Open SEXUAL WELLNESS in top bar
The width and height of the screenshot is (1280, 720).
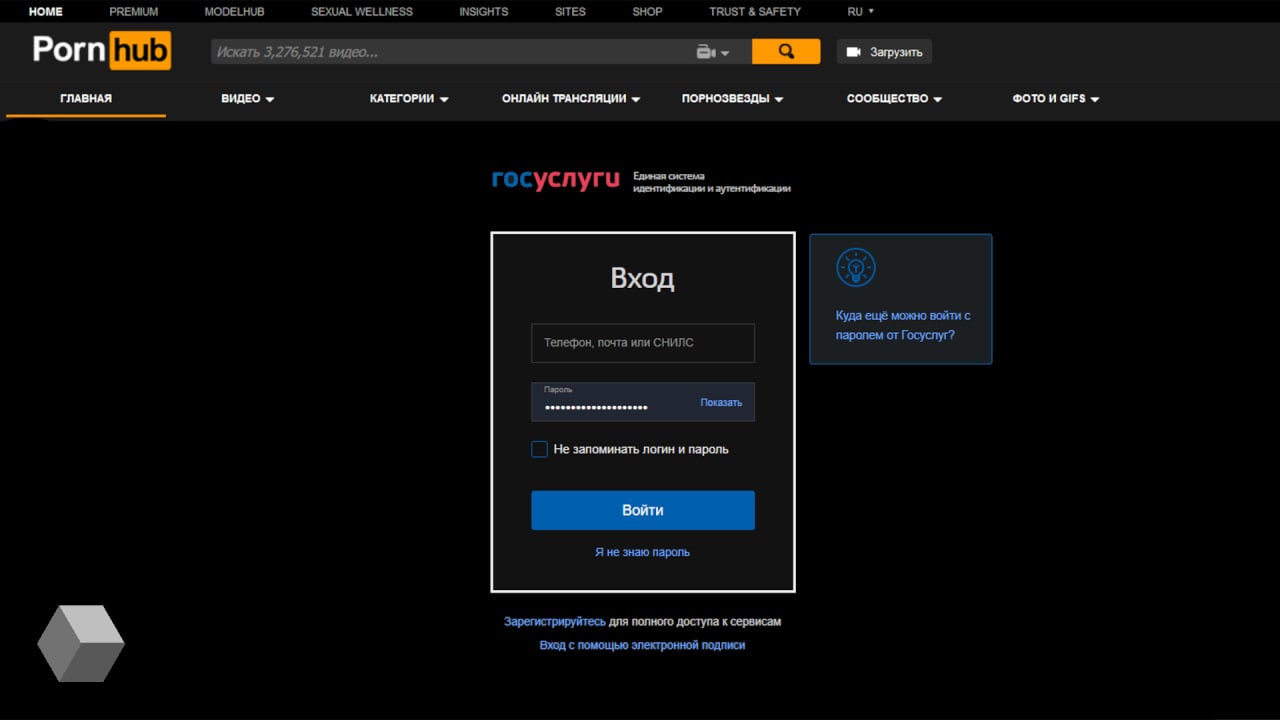[x=362, y=12]
